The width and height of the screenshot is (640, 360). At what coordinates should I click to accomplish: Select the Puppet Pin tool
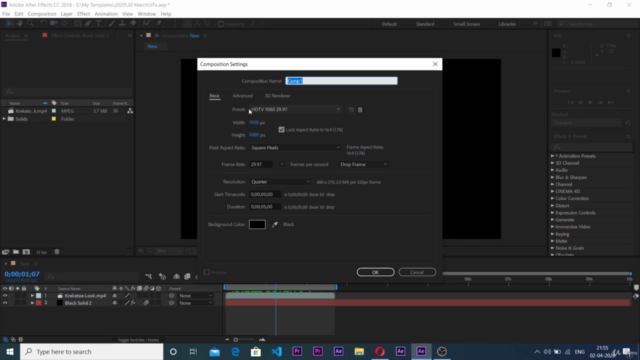[159, 24]
